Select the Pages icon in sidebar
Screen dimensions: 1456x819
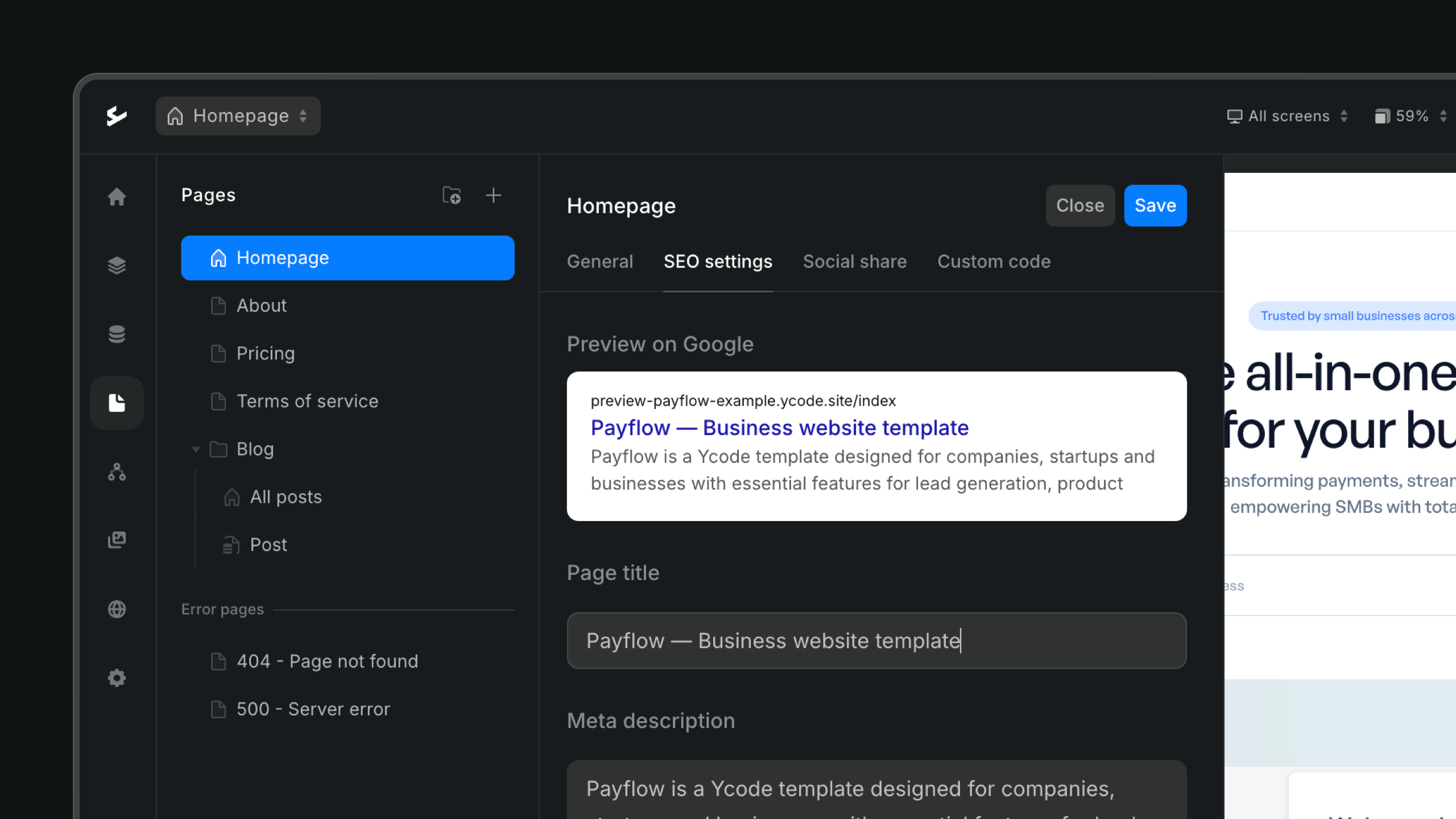(117, 403)
